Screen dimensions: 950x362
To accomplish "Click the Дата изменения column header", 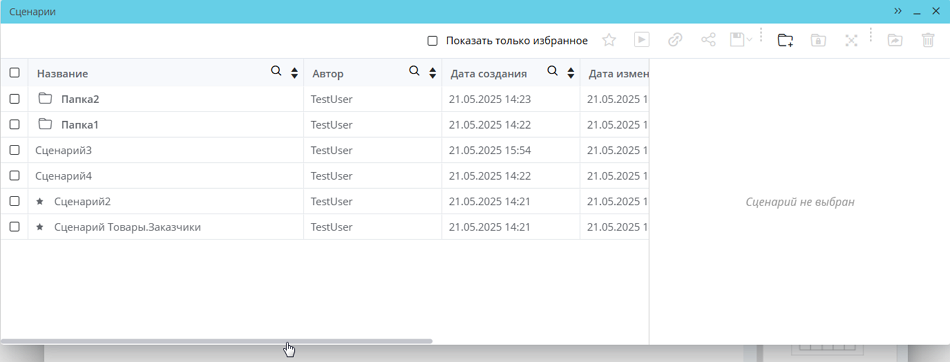I will 619,73.
